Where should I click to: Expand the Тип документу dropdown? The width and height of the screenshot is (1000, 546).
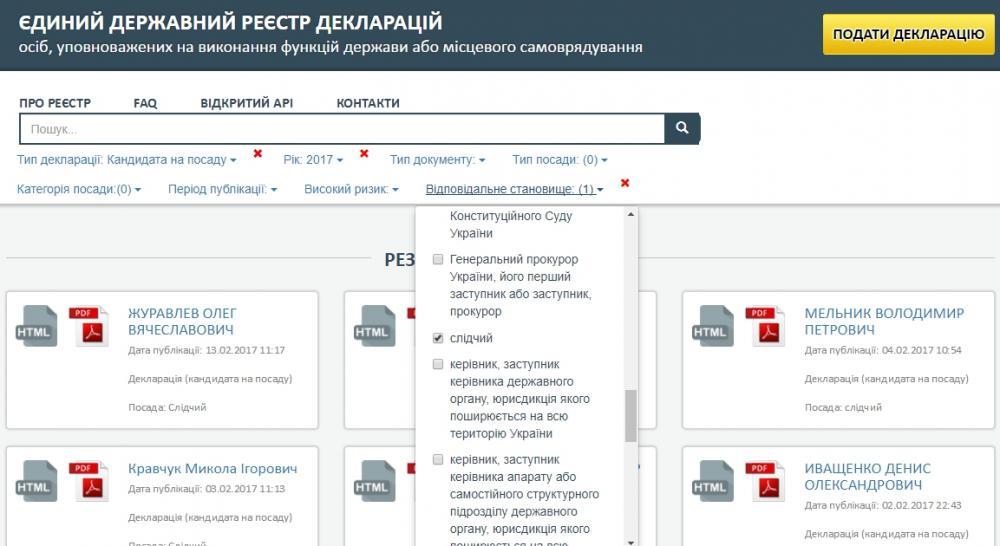[x=437, y=160]
